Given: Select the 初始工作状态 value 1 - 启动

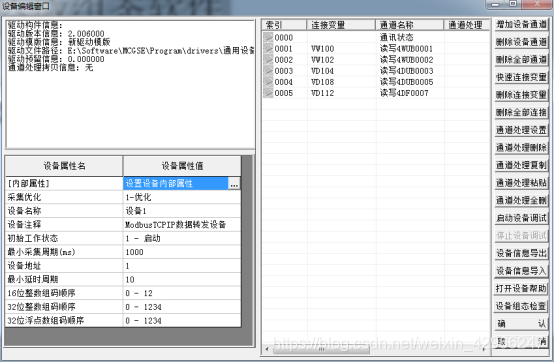Looking at the screenshot, I should click(x=182, y=239).
